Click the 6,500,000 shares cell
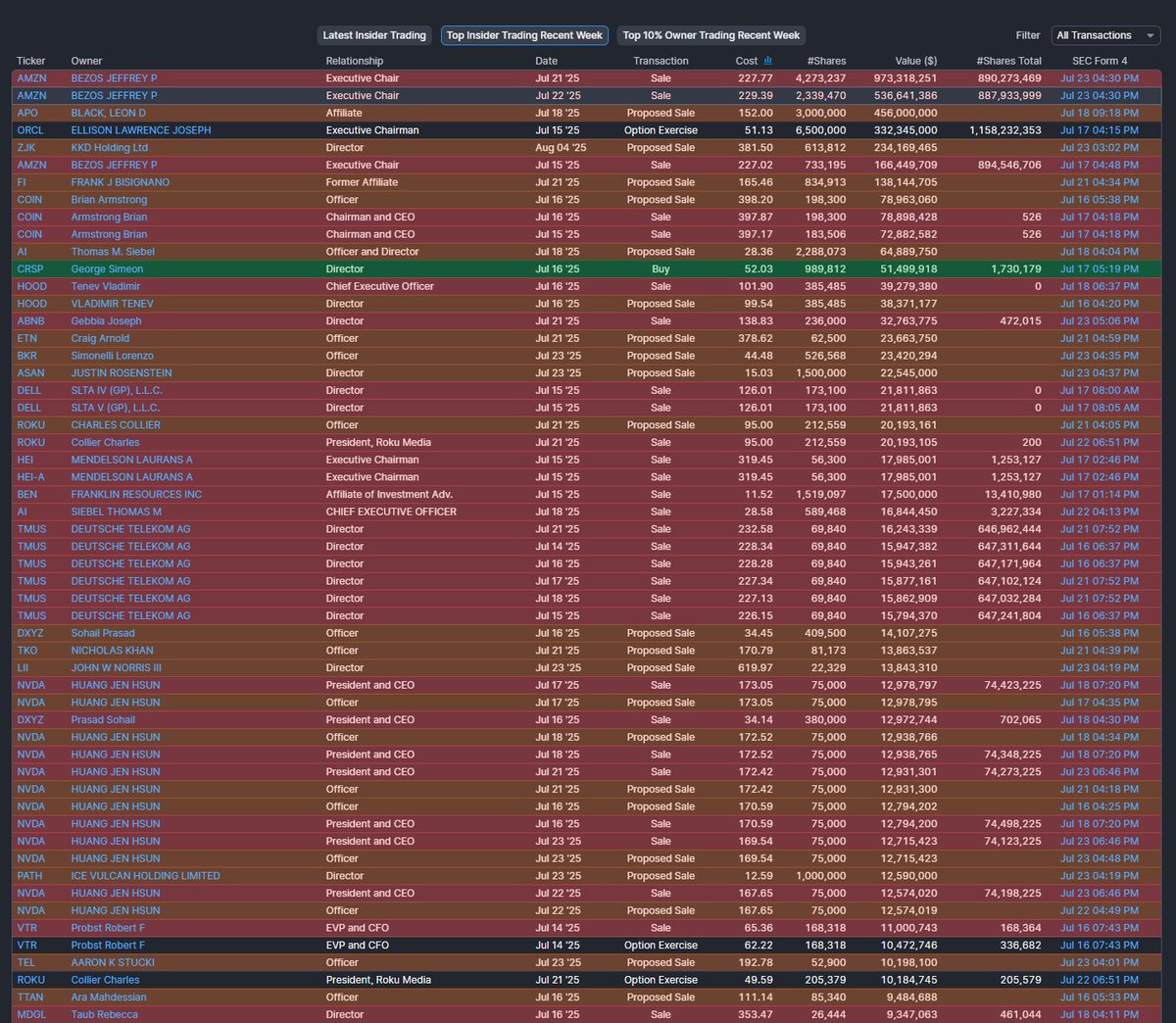This screenshot has height=1023, width=1176. point(821,130)
